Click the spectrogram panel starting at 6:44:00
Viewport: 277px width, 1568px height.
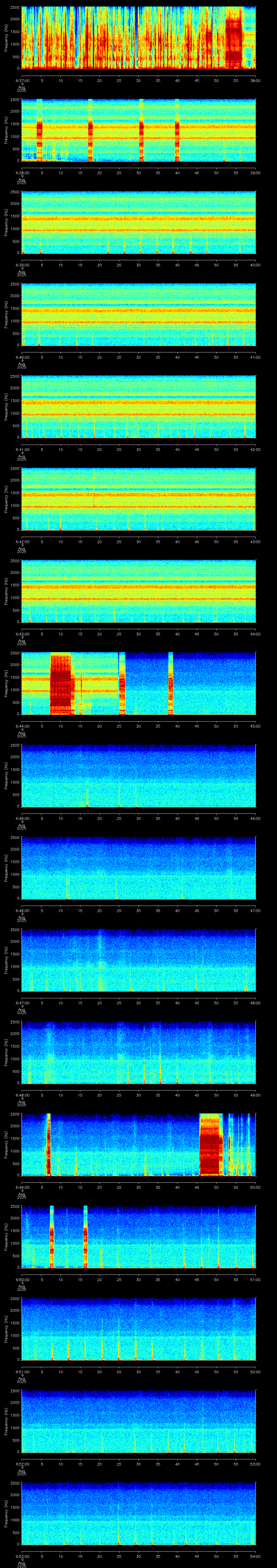[x=139, y=683]
